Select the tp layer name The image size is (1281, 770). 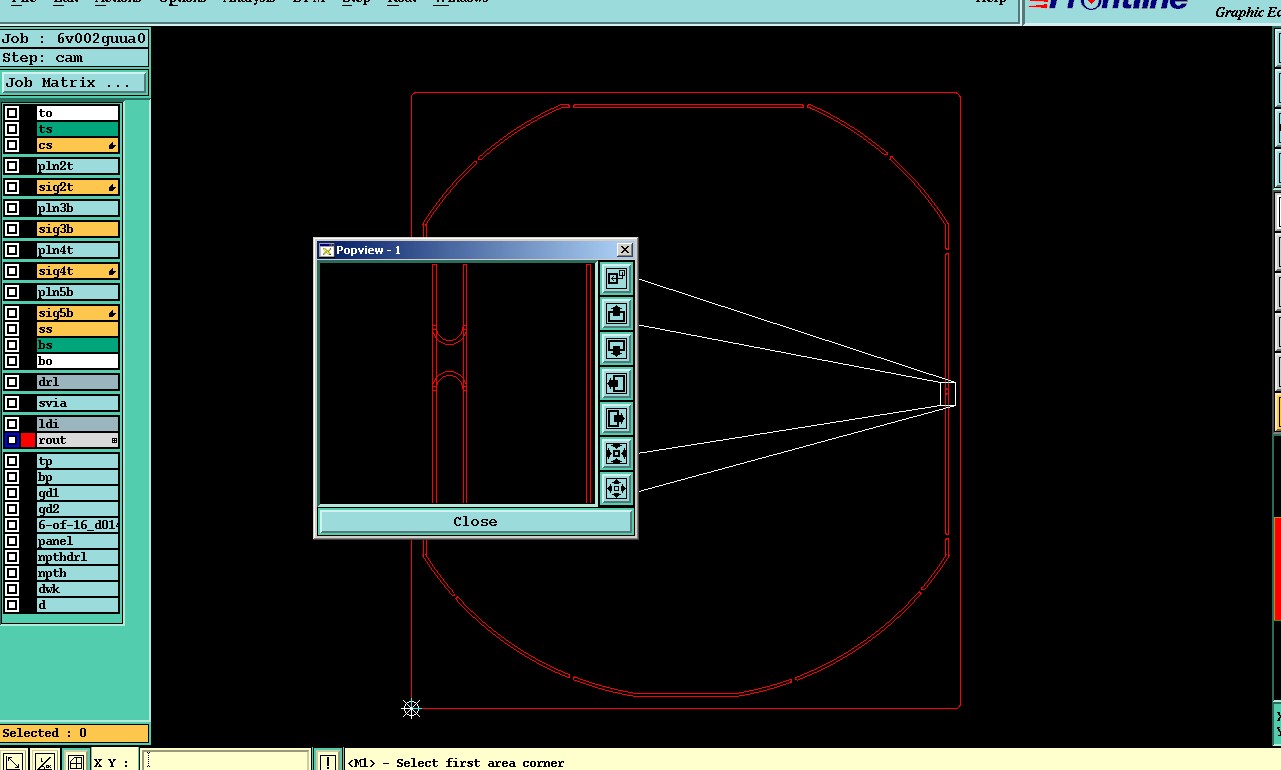coord(78,461)
